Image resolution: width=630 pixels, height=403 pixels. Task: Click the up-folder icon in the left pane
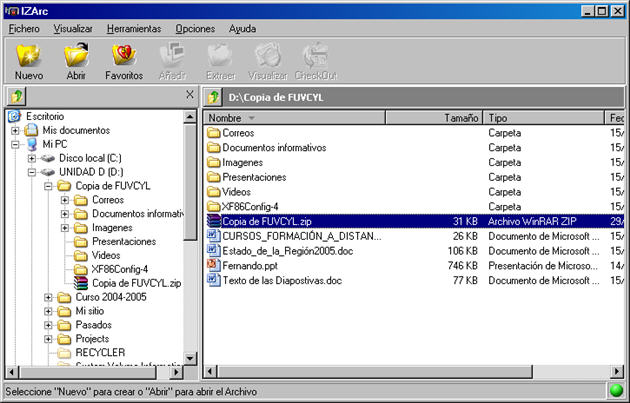(x=16, y=96)
